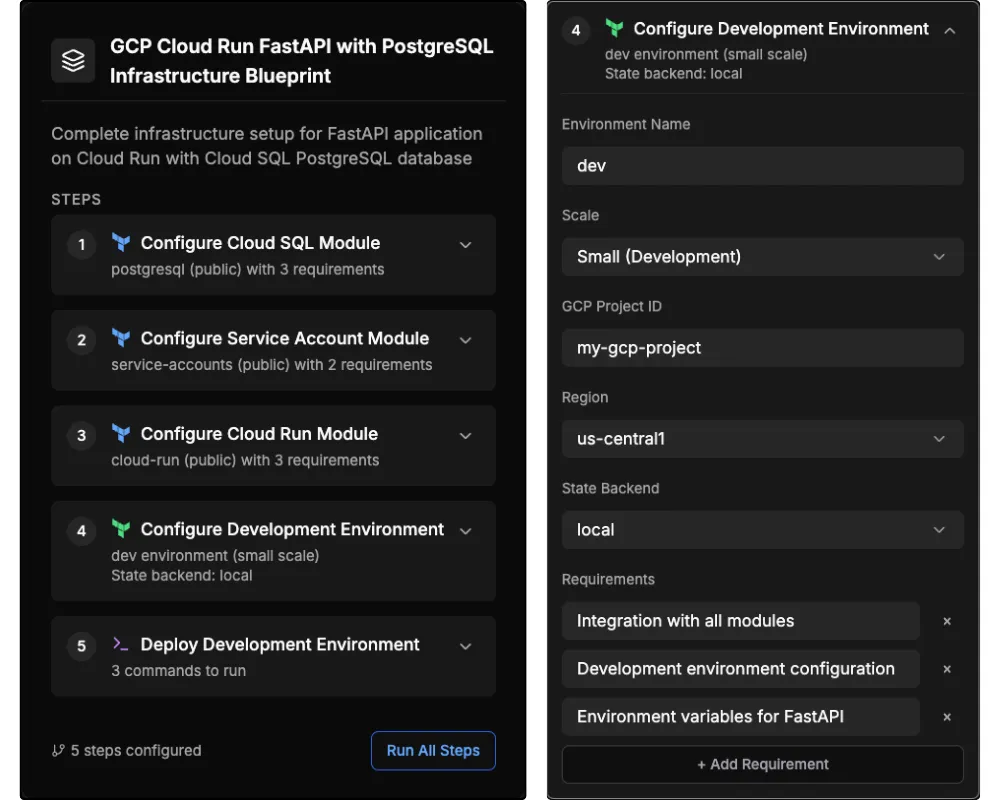Click step number 5 badge
This screenshot has width=1000, height=800.
tap(82, 646)
